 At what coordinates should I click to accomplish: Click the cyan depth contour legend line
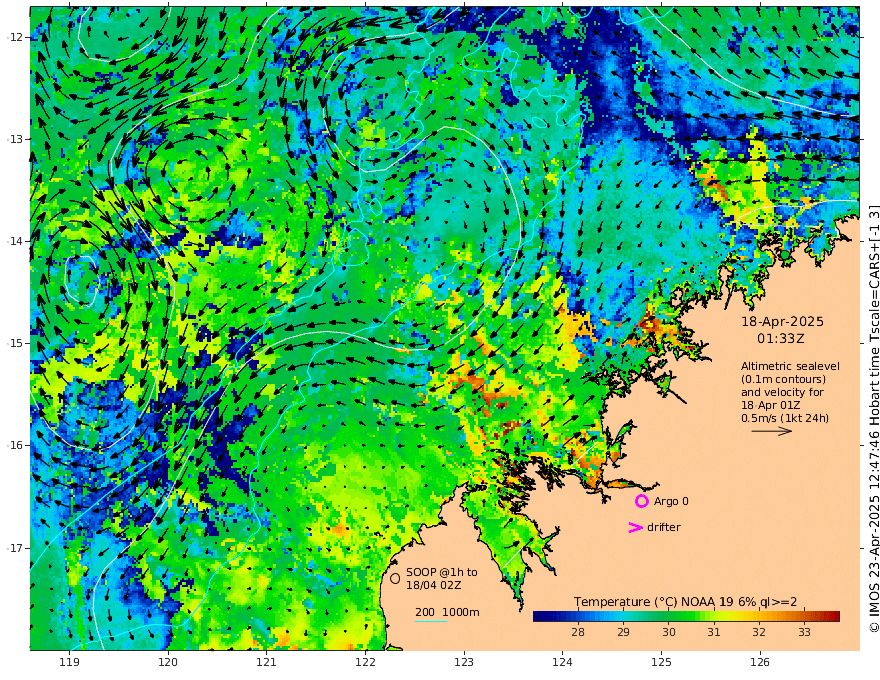pos(431,621)
